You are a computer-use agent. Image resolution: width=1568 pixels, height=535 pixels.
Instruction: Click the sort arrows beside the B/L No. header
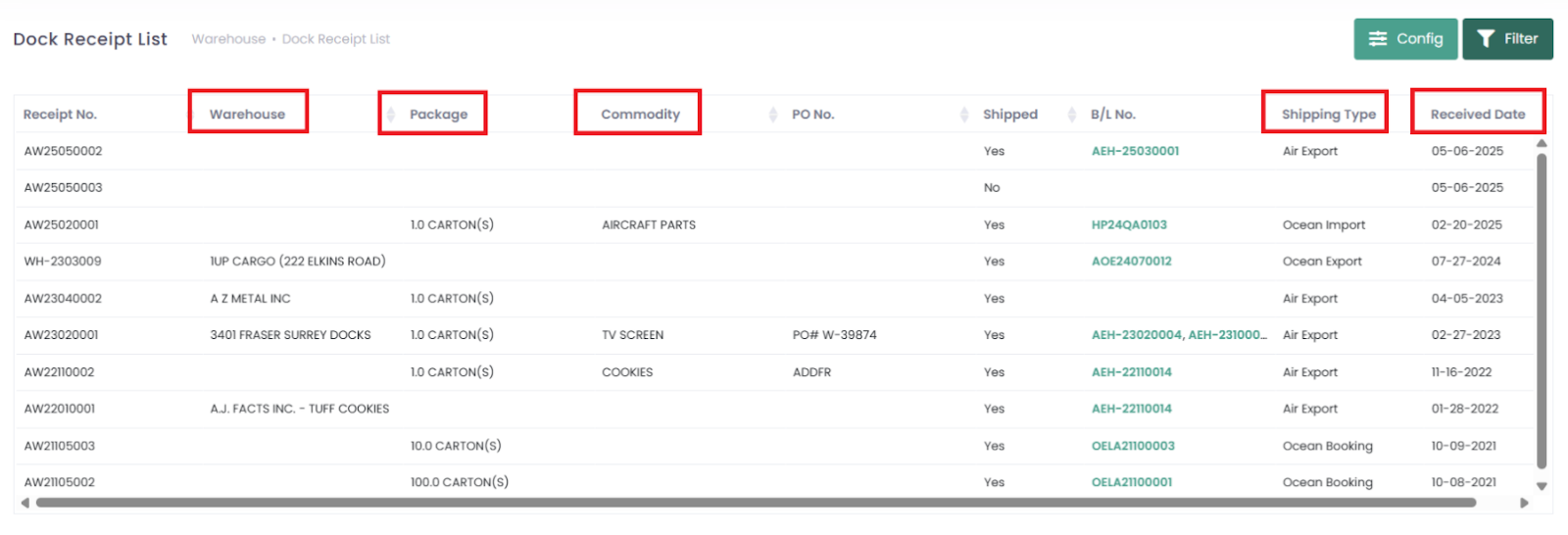[1071, 115]
